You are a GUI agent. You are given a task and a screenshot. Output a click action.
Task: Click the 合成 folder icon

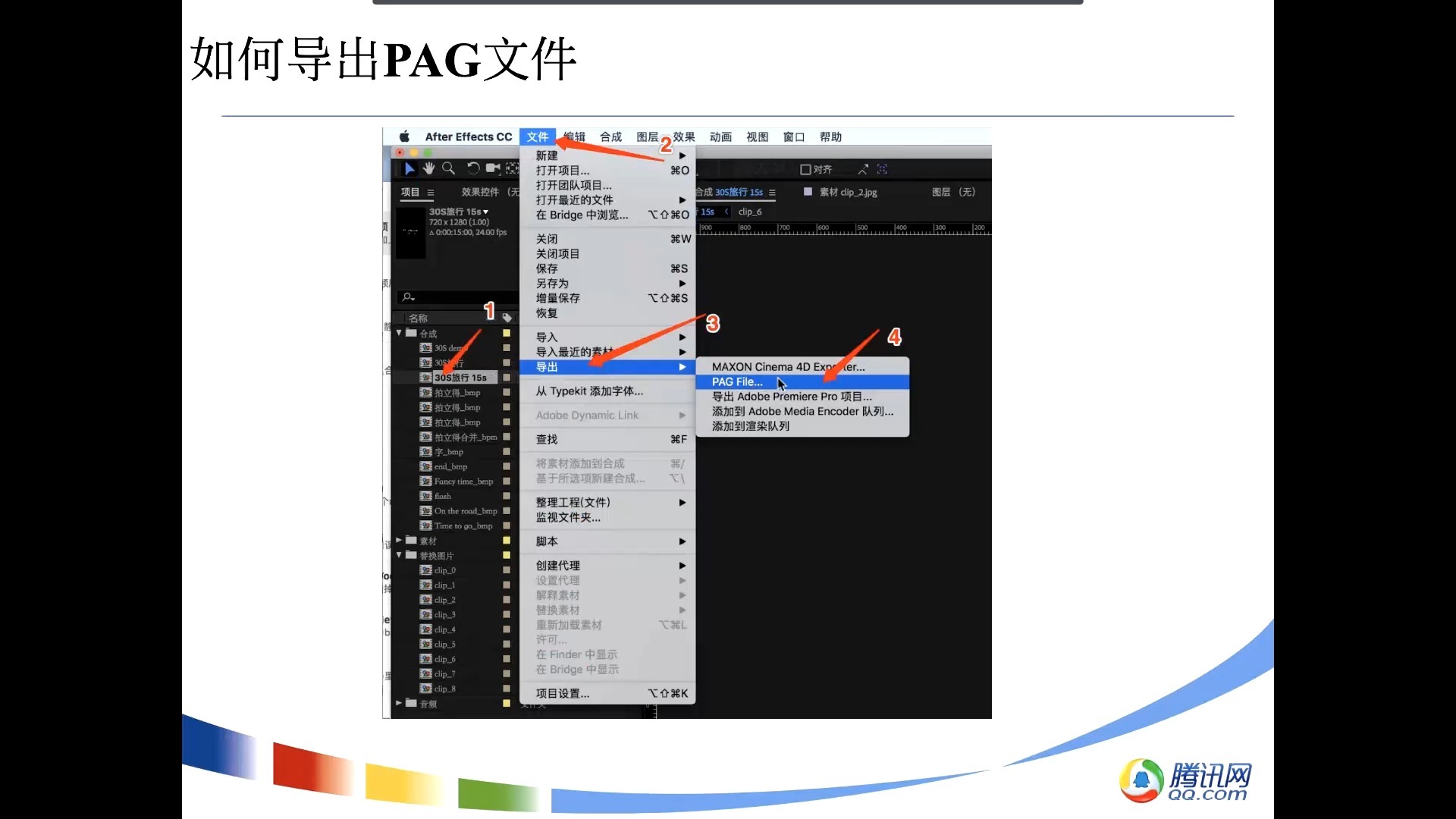pyautogui.click(x=411, y=333)
